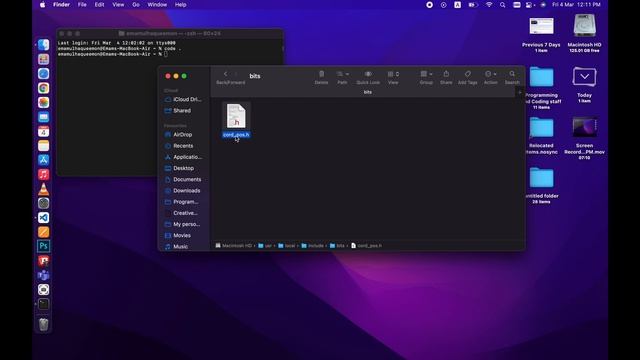The image size is (640, 360).
Task: Click the Quick Look eye icon
Action: (x=368, y=74)
